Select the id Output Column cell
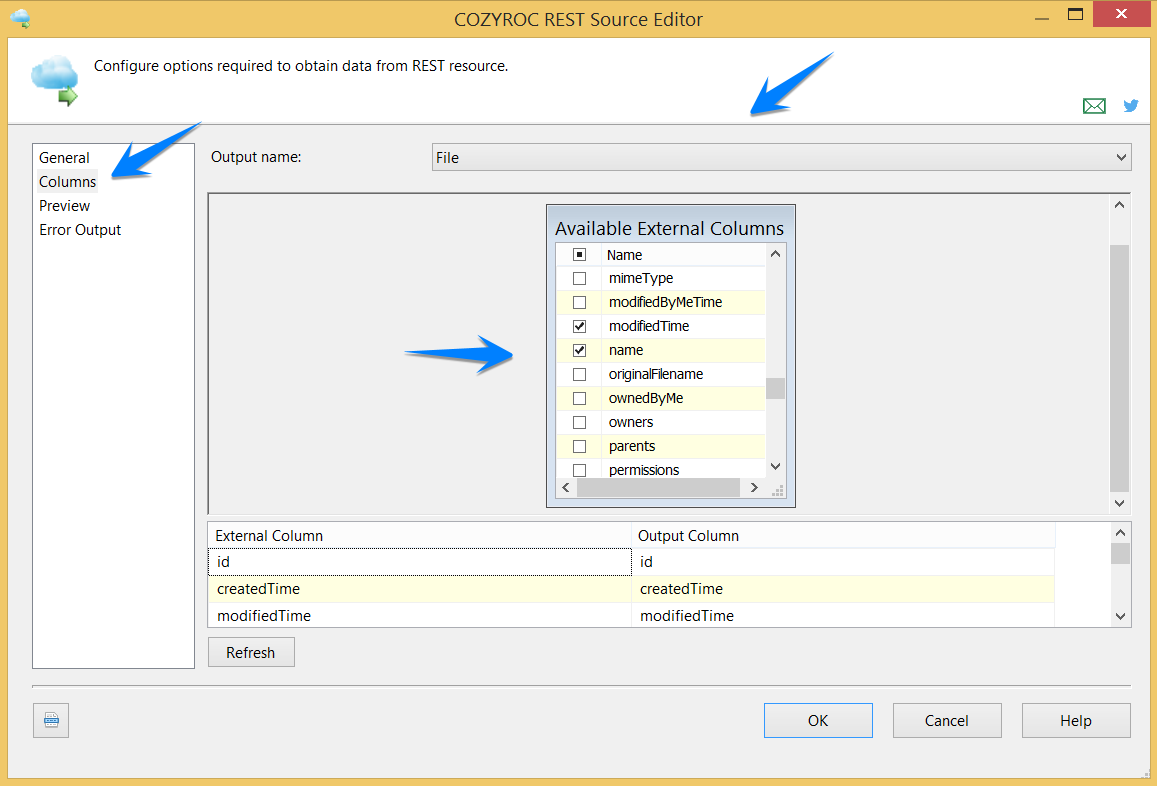Screen dimensions: 1157x786 point(843,562)
